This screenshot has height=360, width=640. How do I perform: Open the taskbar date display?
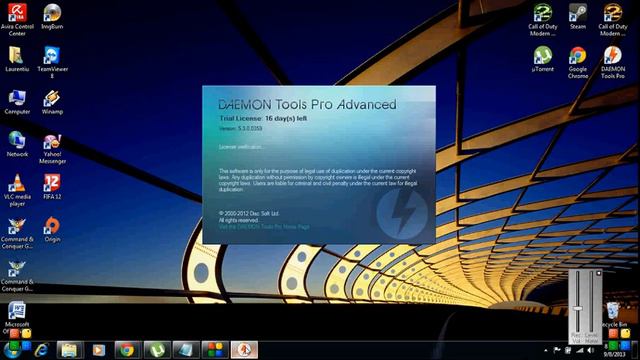click(614, 354)
